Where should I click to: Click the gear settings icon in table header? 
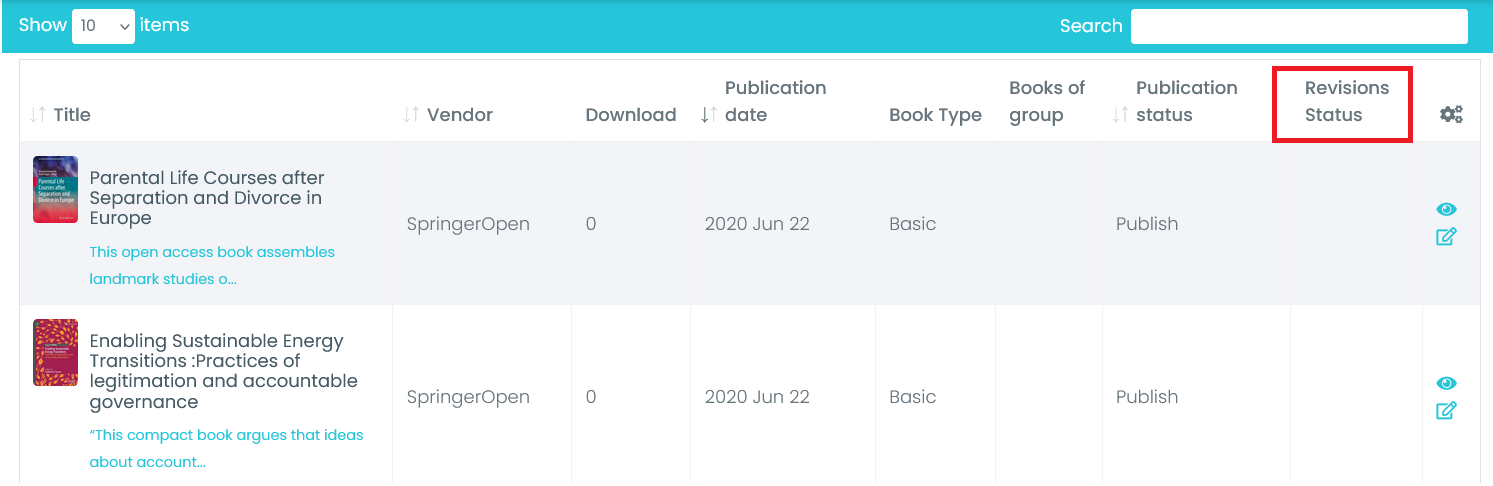coord(1451,115)
